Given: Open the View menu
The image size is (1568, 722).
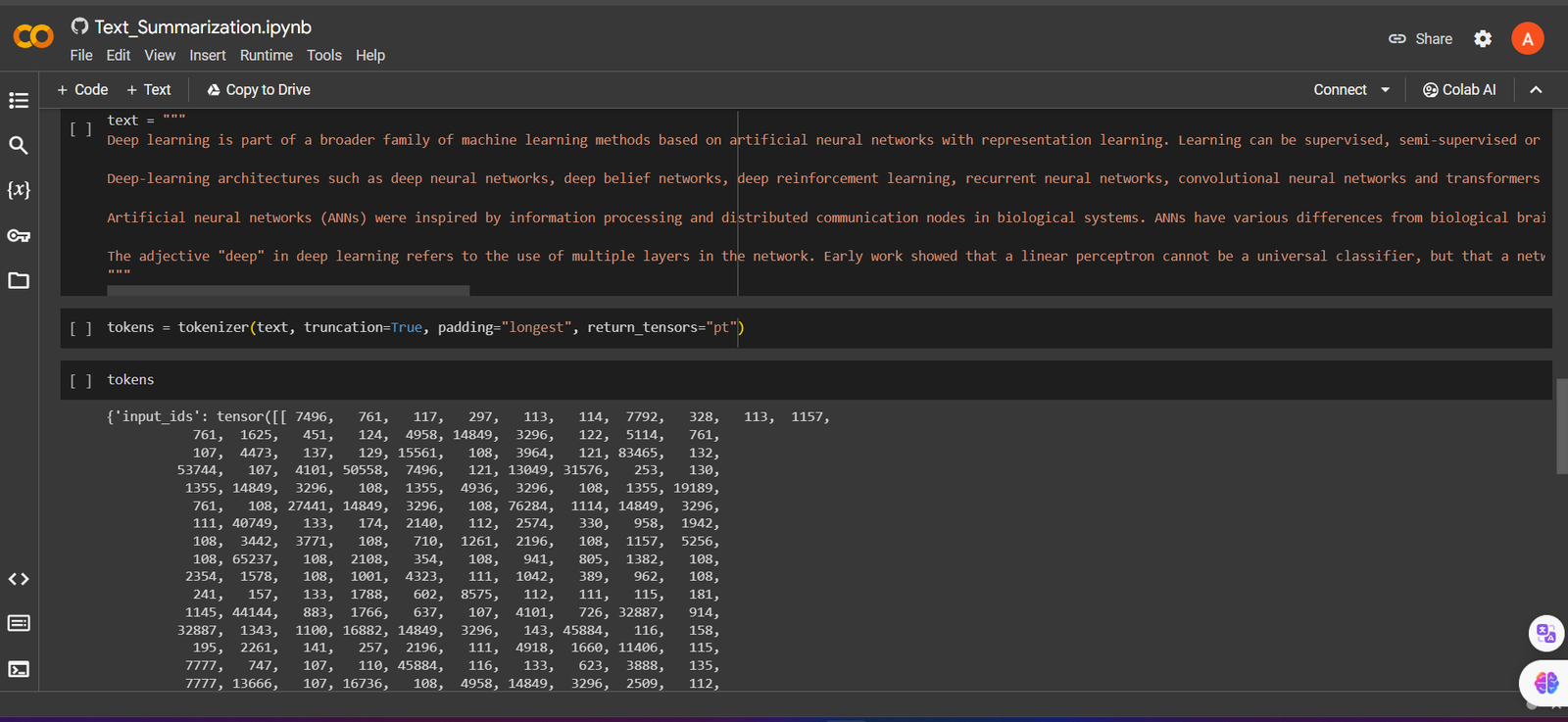Looking at the screenshot, I should pos(160,55).
